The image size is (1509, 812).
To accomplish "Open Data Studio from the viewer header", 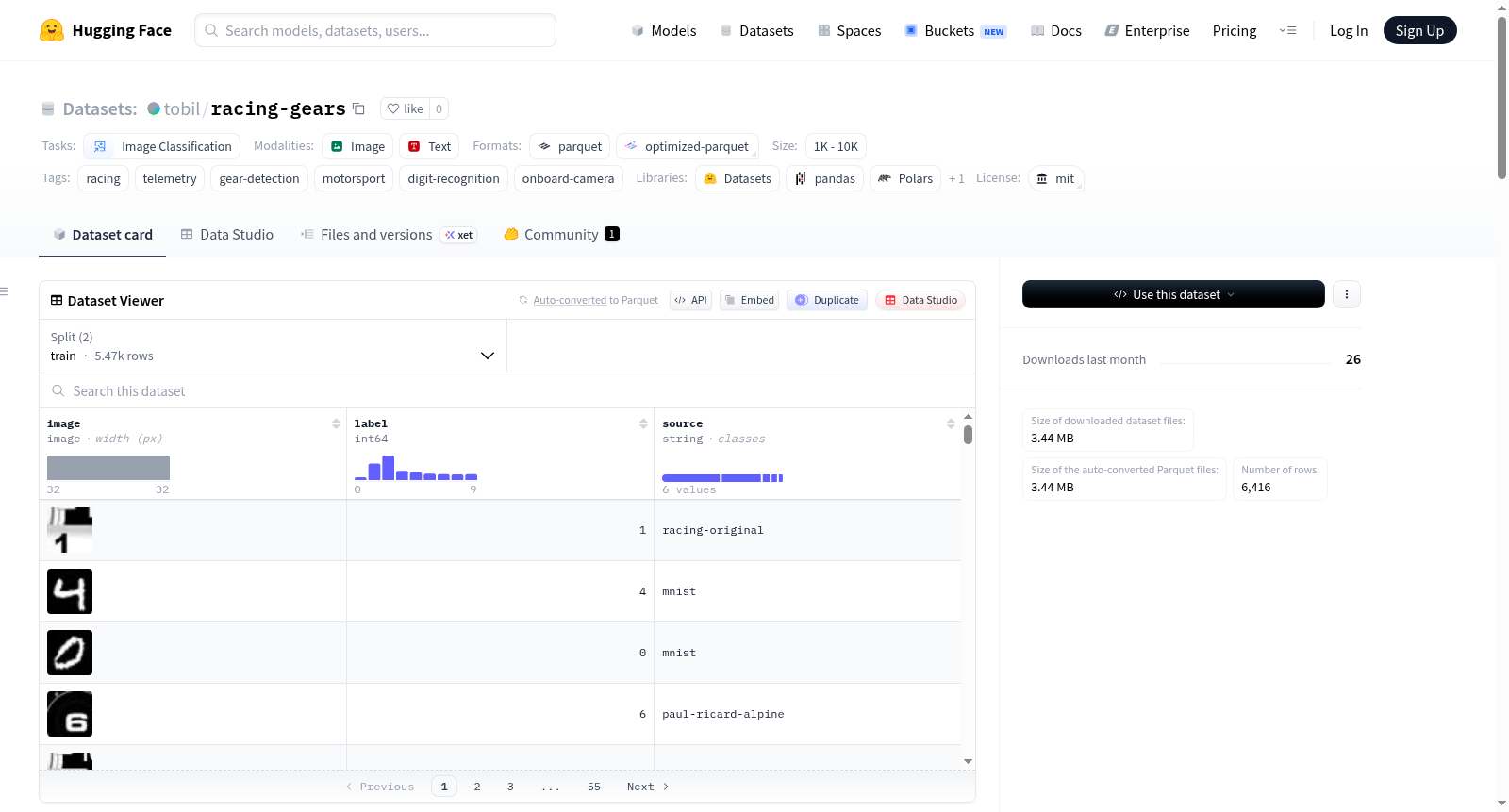I will pyautogui.click(x=920, y=300).
